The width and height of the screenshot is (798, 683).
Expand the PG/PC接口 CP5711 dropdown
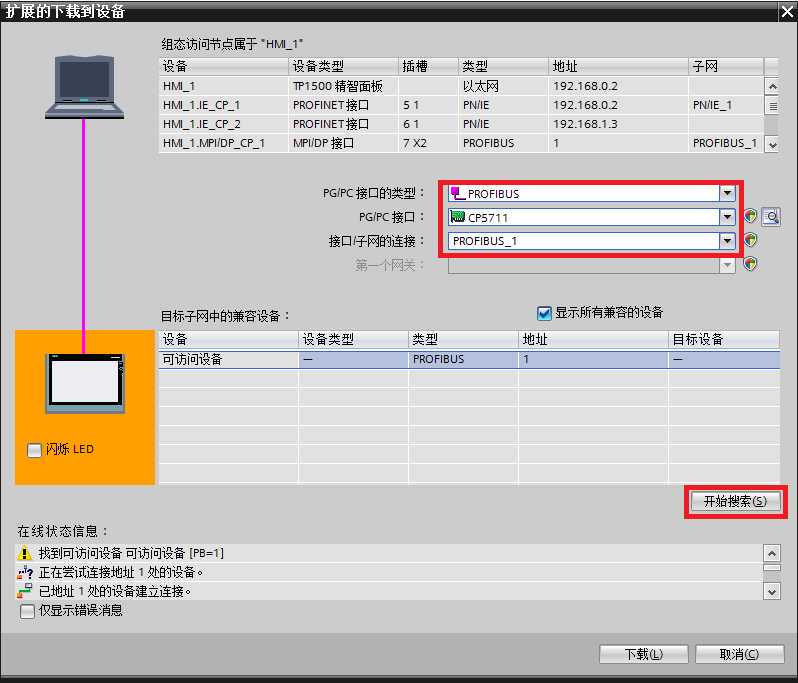728,217
